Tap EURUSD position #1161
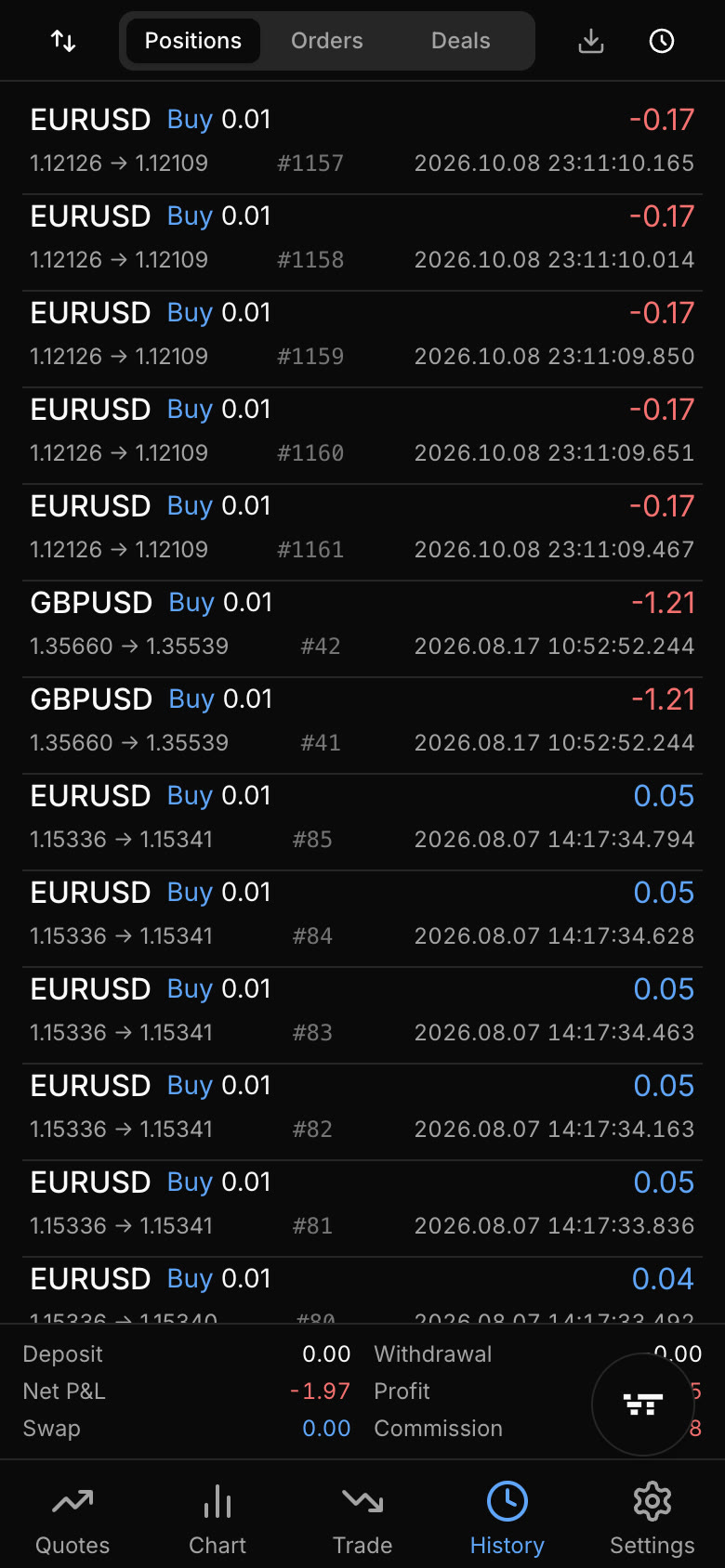 coord(362,528)
